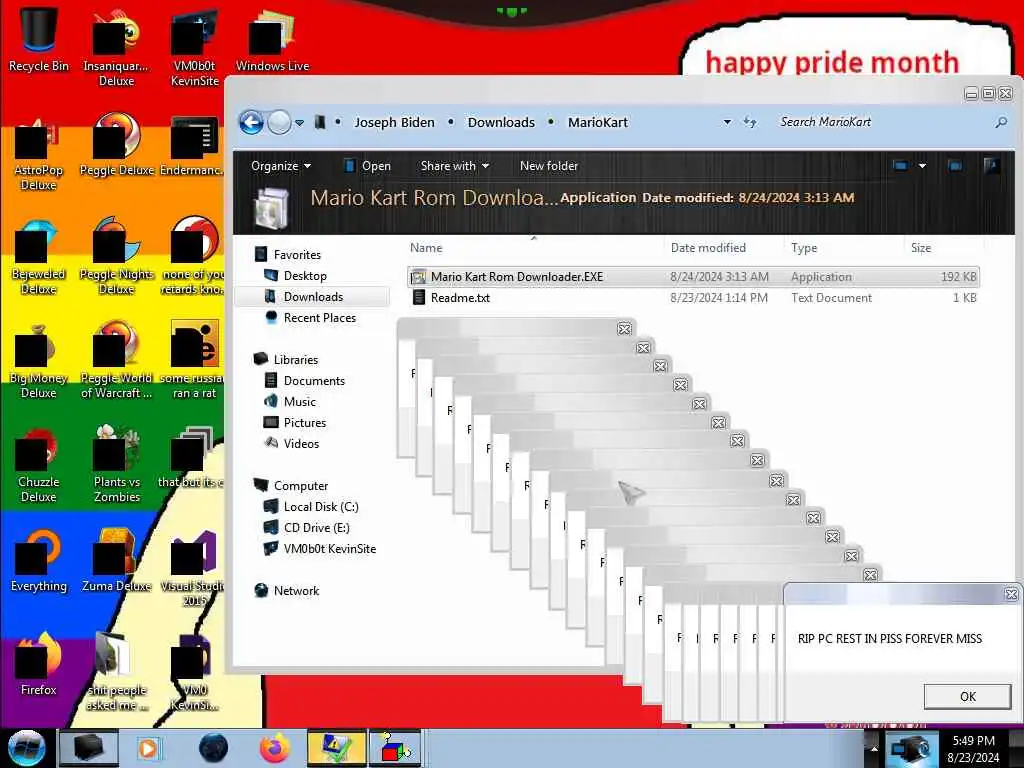This screenshot has width=1024, height=768.
Task: Click the colored blocks taskbar icon
Action: [x=395, y=748]
